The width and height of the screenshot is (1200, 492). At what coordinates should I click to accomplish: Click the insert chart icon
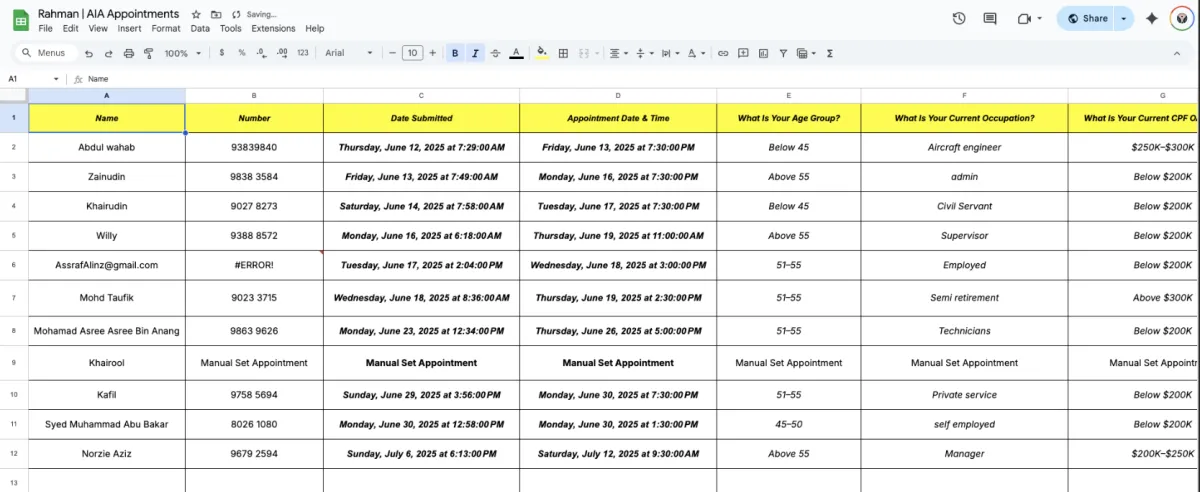(763, 53)
